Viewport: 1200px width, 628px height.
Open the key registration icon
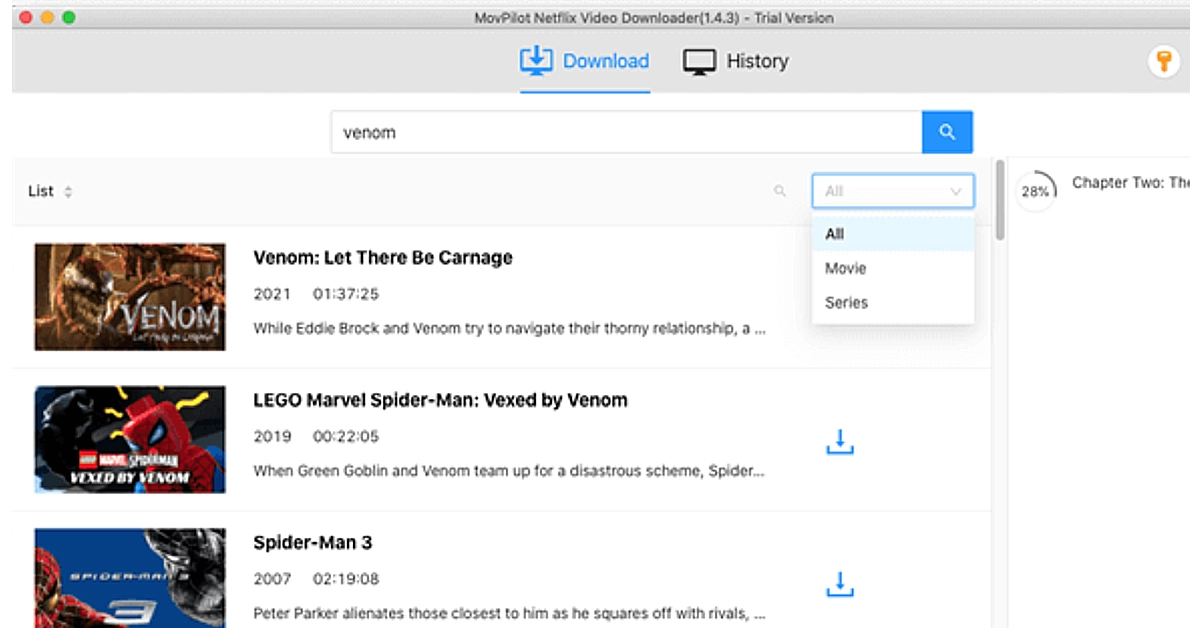coord(1163,62)
